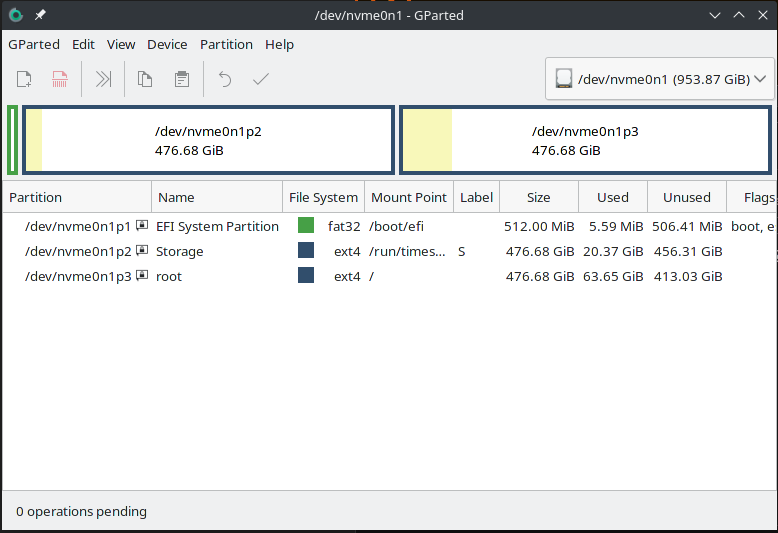Click the S label cell of Storage
This screenshot has height=533, width=778.
pos(461,252)
